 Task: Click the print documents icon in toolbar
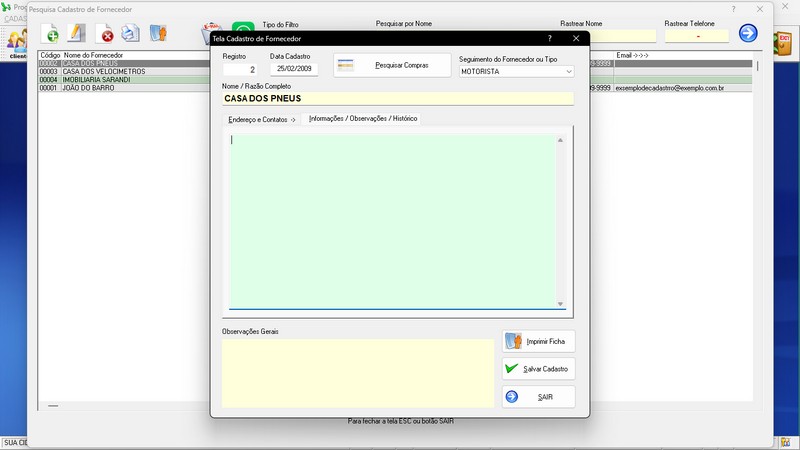[x=130, y=34]
